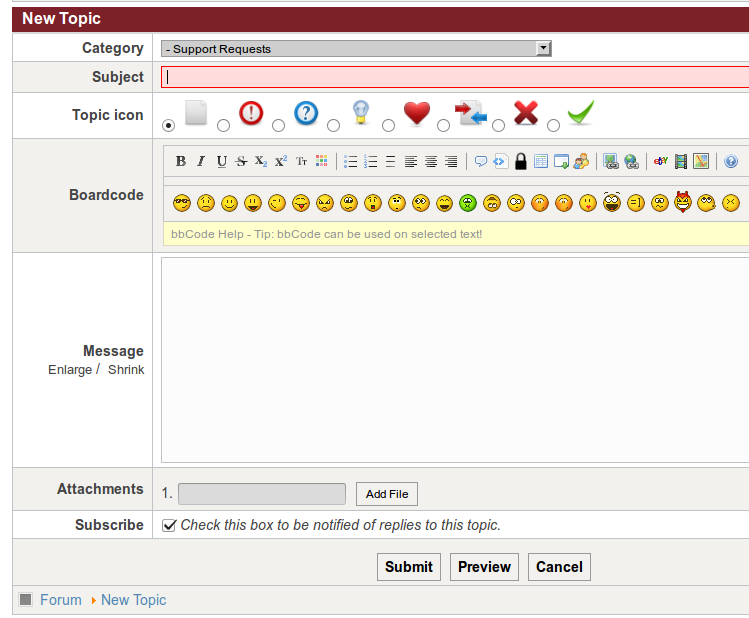749x618 pixels.
Task: Insert the kiss smiley with red lips
Action: [x=588, y=203]
